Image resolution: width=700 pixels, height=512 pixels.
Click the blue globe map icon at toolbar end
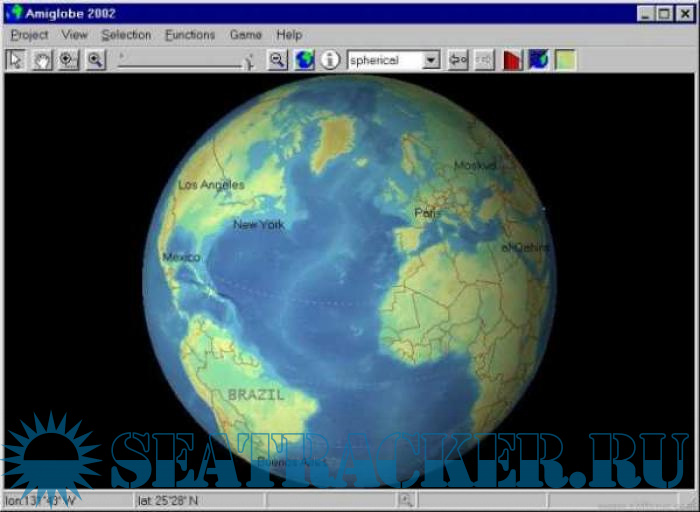[x=539, y=60]
